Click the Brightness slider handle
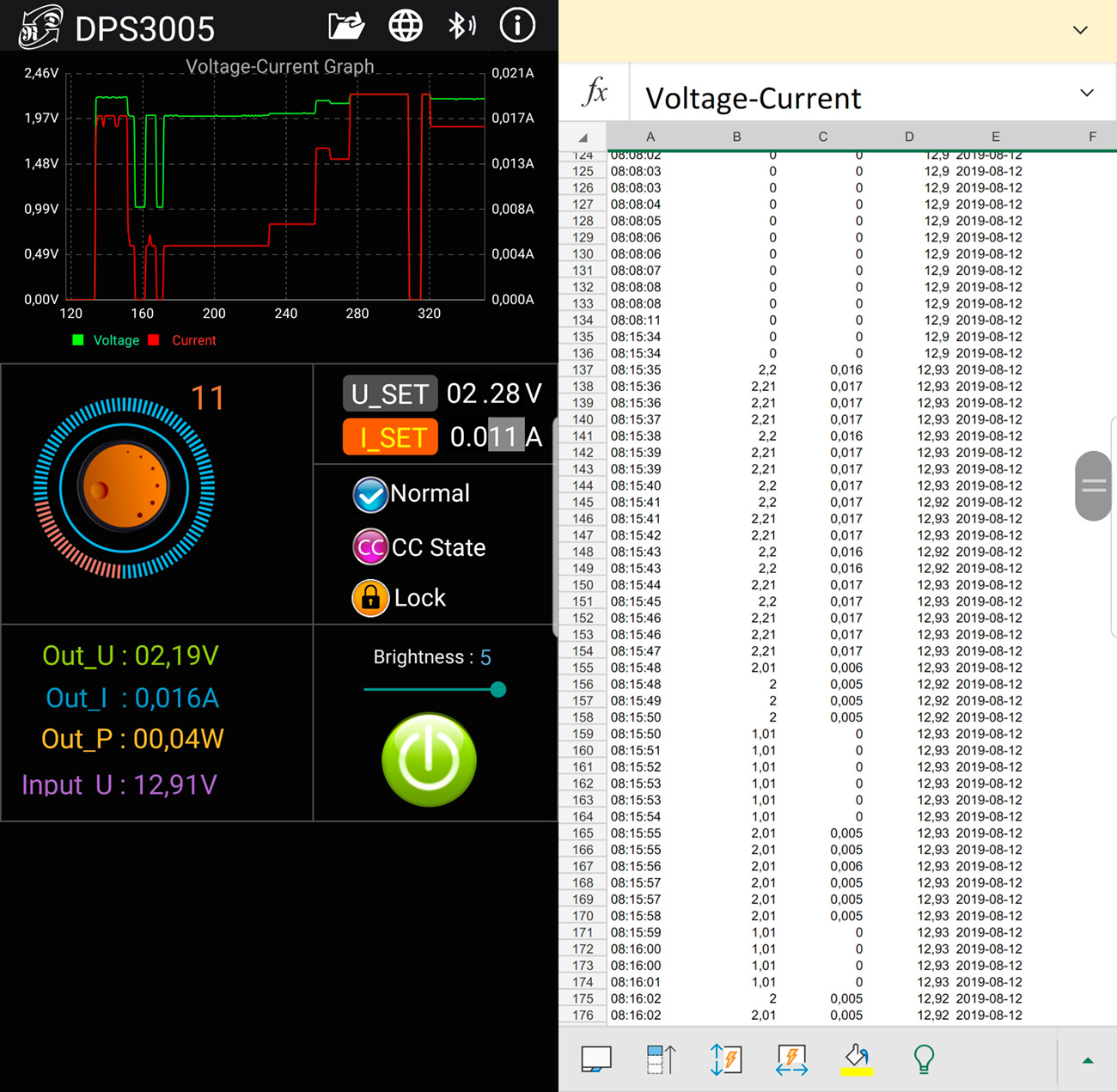1117x1092 pixels. 498,689
